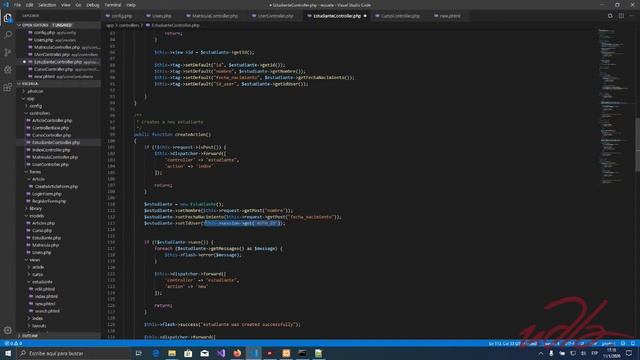Image resolution: width=640 pixels, height=360 pixels.
Task: Open the Mail app from the taskbar
Action: click(204, 353)
